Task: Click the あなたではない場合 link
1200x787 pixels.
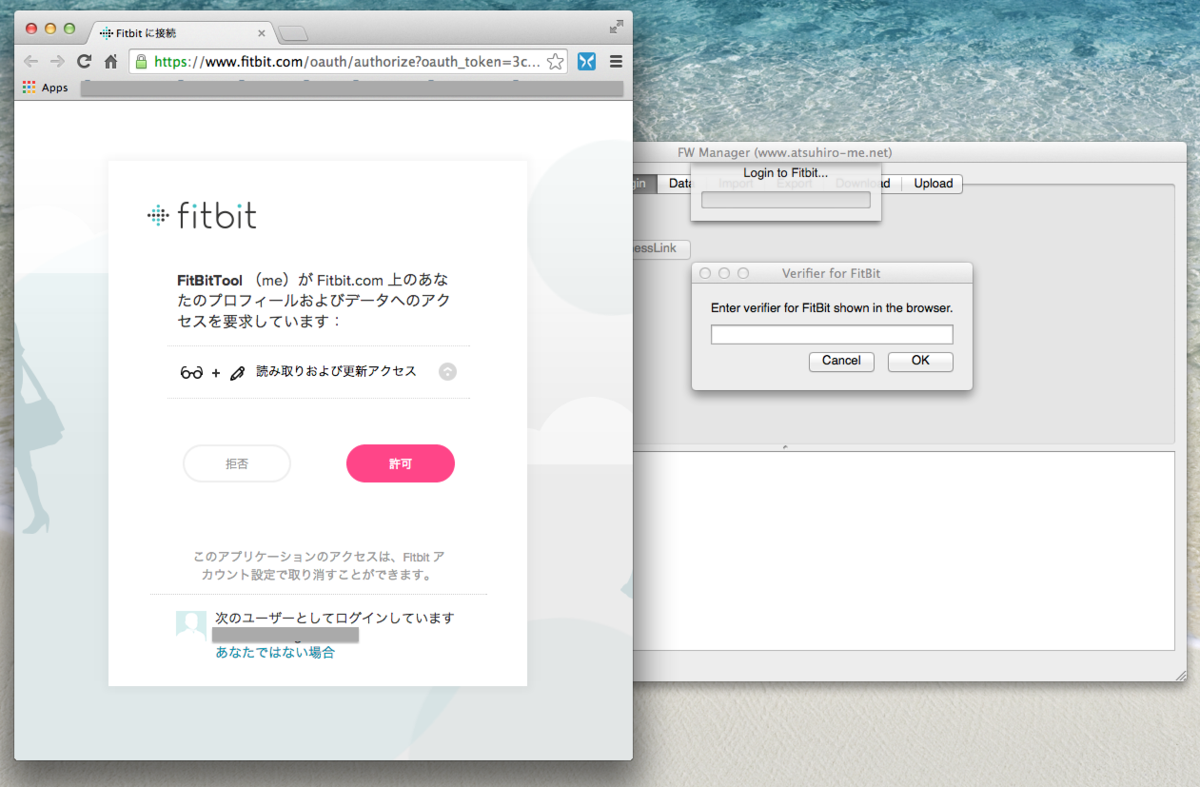Action: [275, 651]
